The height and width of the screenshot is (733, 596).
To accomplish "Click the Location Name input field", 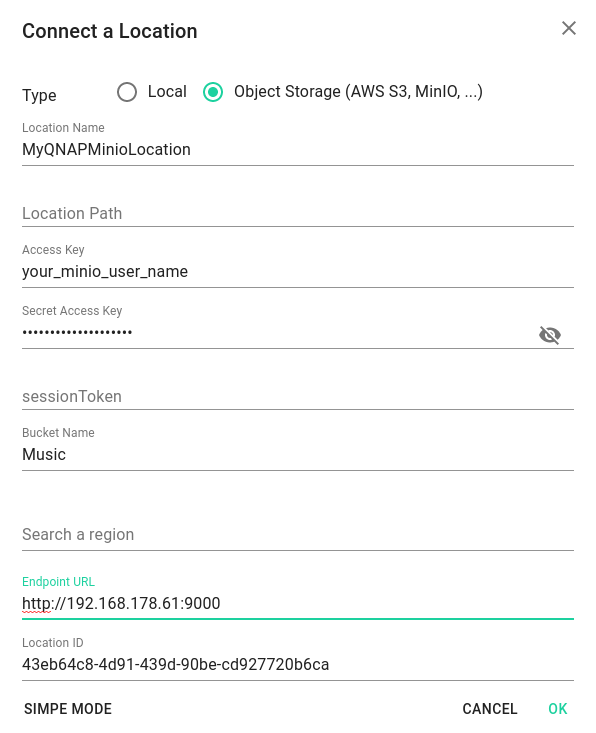I will [298, 150].
